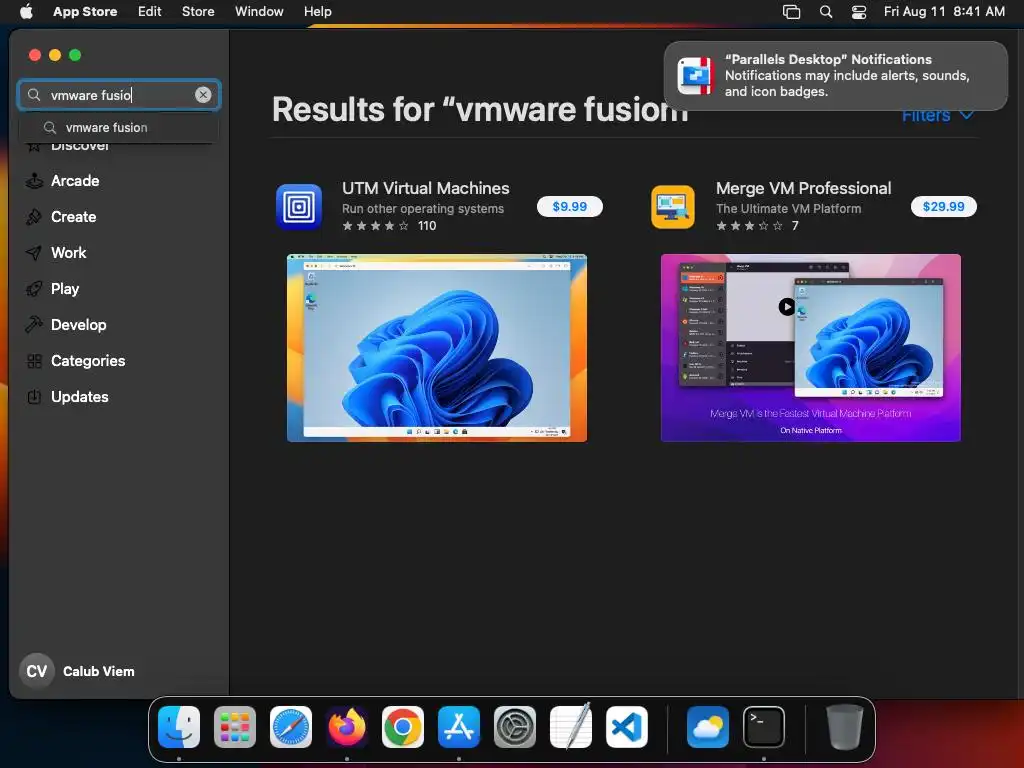Open the Merge VM Professional app icon
The height and width of the screenshot is (768, 1024).
673,207
